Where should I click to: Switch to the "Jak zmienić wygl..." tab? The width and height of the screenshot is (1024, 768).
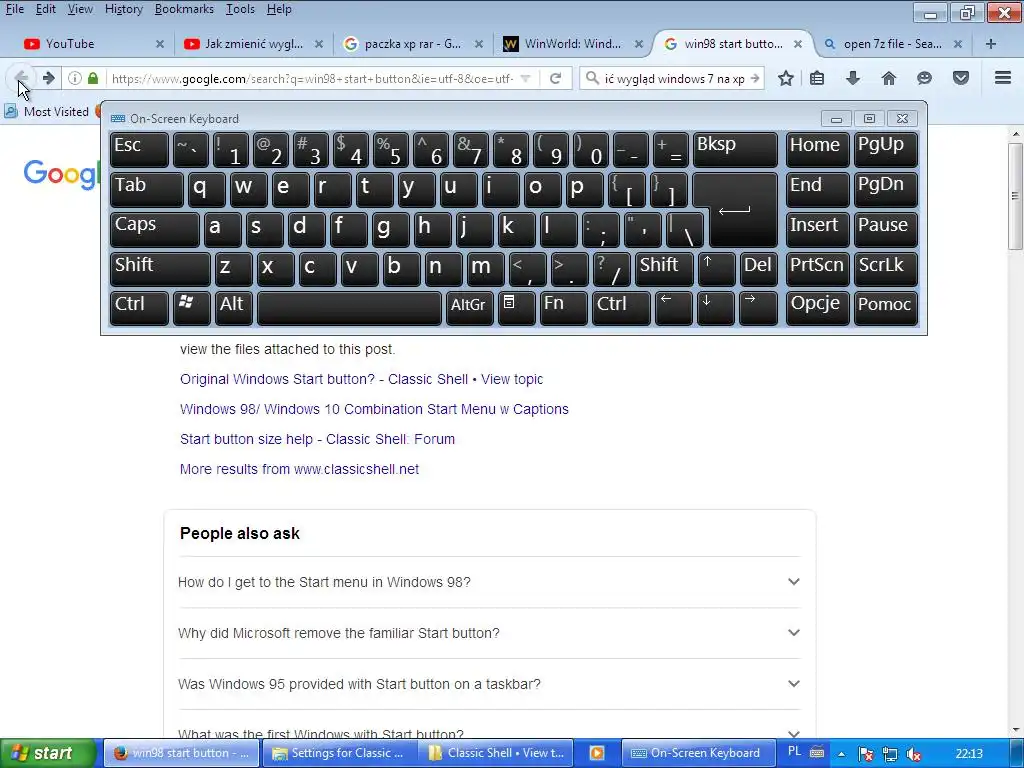pyautogui.click(x=253, y=44)
